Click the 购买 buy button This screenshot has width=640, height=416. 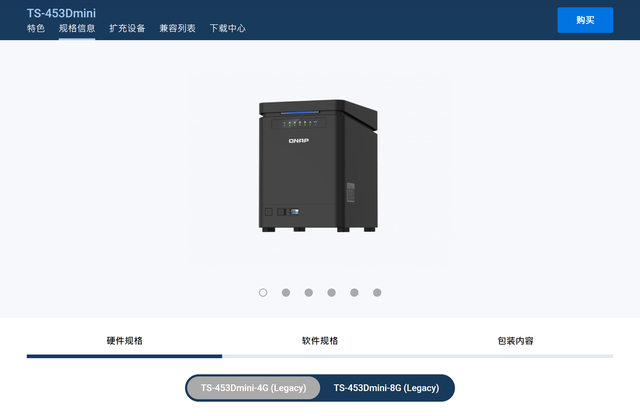coord(585,20)
